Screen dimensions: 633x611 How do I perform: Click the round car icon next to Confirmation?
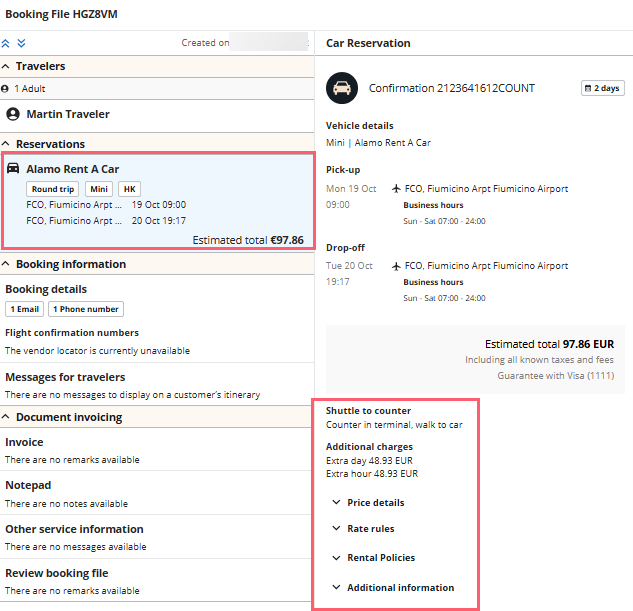pos(342,88)
